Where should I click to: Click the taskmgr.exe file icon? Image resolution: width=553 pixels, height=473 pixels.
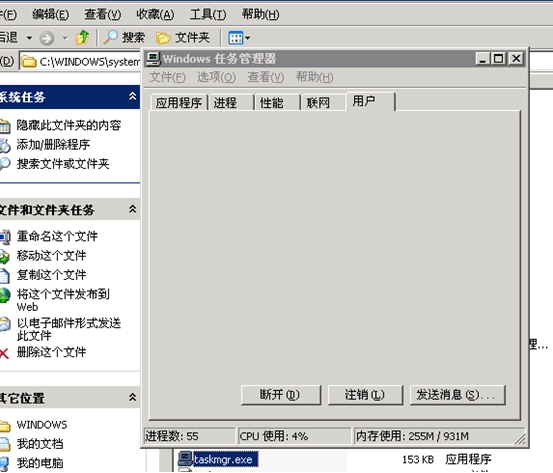click(x=185, y=459)
